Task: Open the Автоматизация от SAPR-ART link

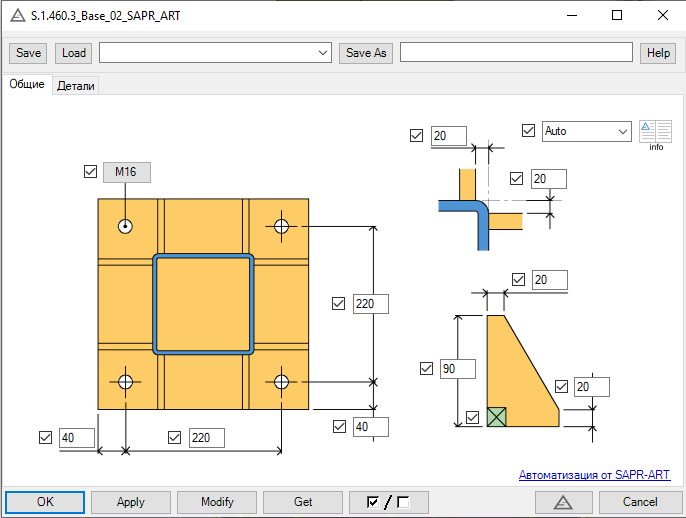Action: click(594, 475)
